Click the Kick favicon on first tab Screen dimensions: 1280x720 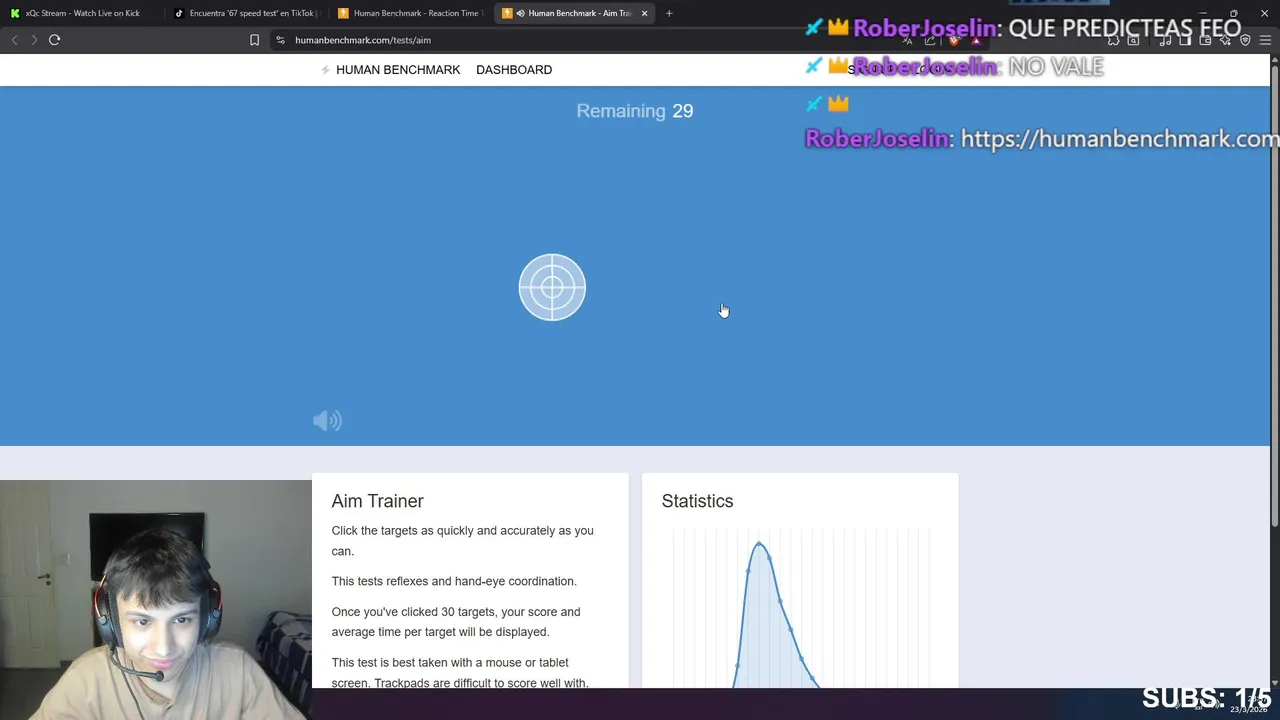(x=15, y=13)
